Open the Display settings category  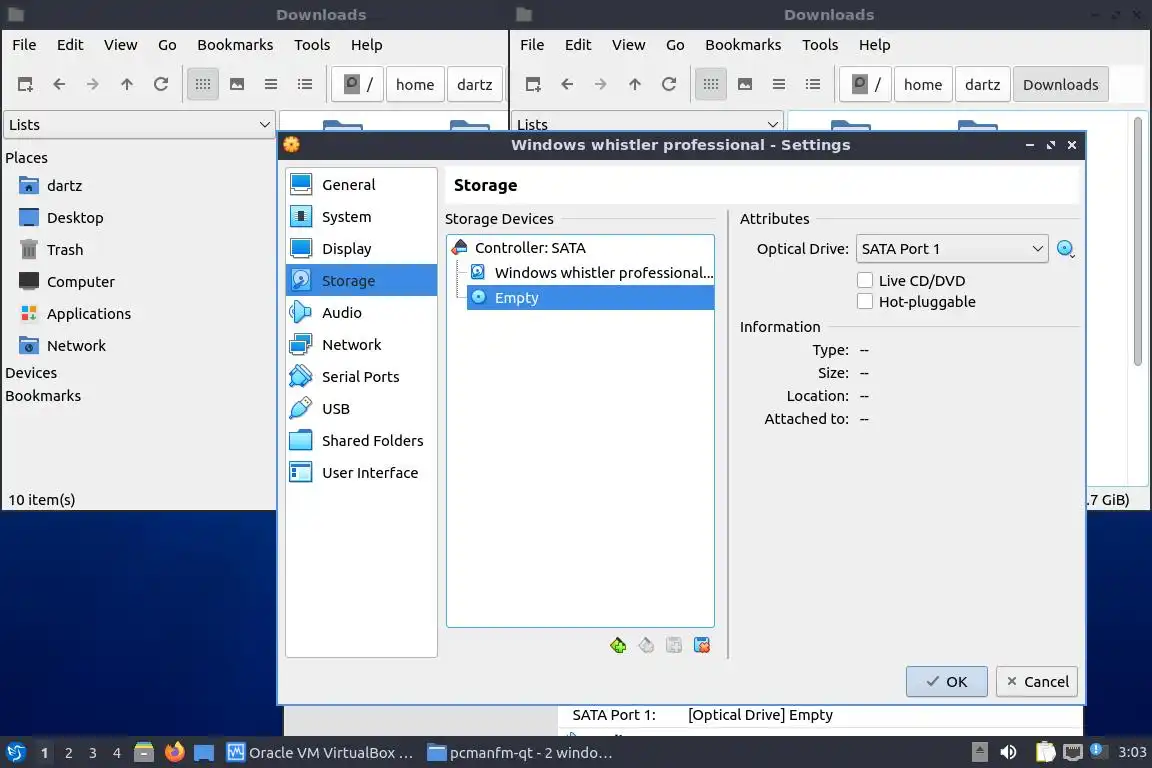pos(361,248)
